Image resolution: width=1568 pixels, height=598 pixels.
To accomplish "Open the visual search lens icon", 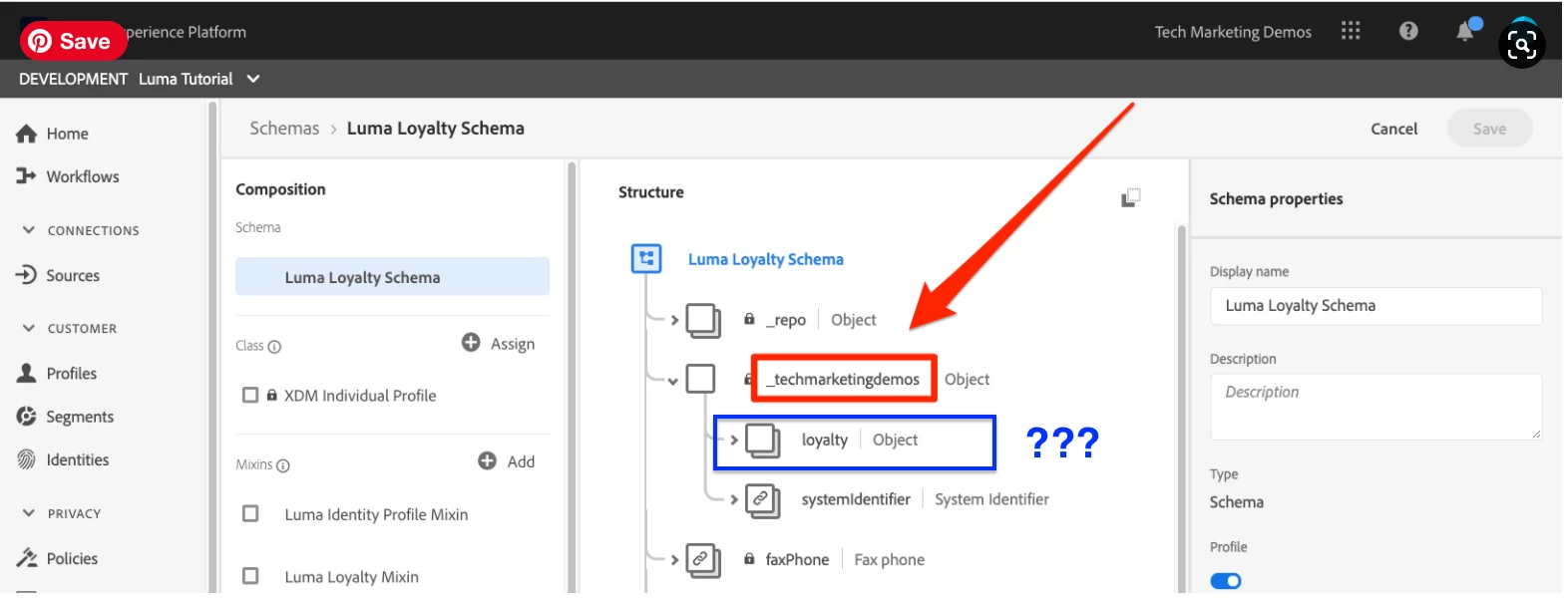I will 1522,45.
